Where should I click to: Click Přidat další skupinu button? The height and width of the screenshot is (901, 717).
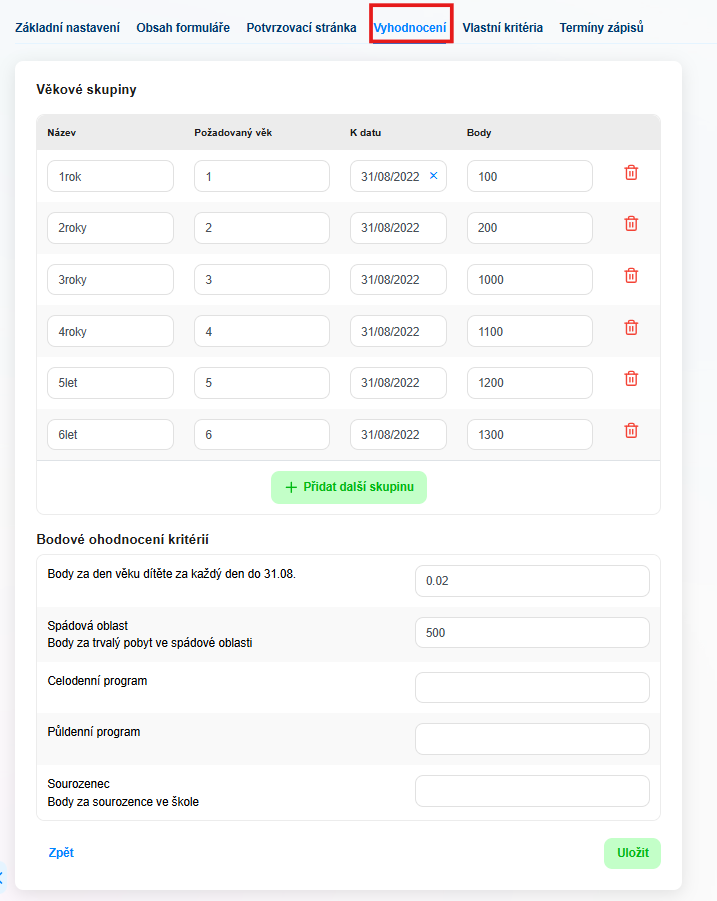348,487
